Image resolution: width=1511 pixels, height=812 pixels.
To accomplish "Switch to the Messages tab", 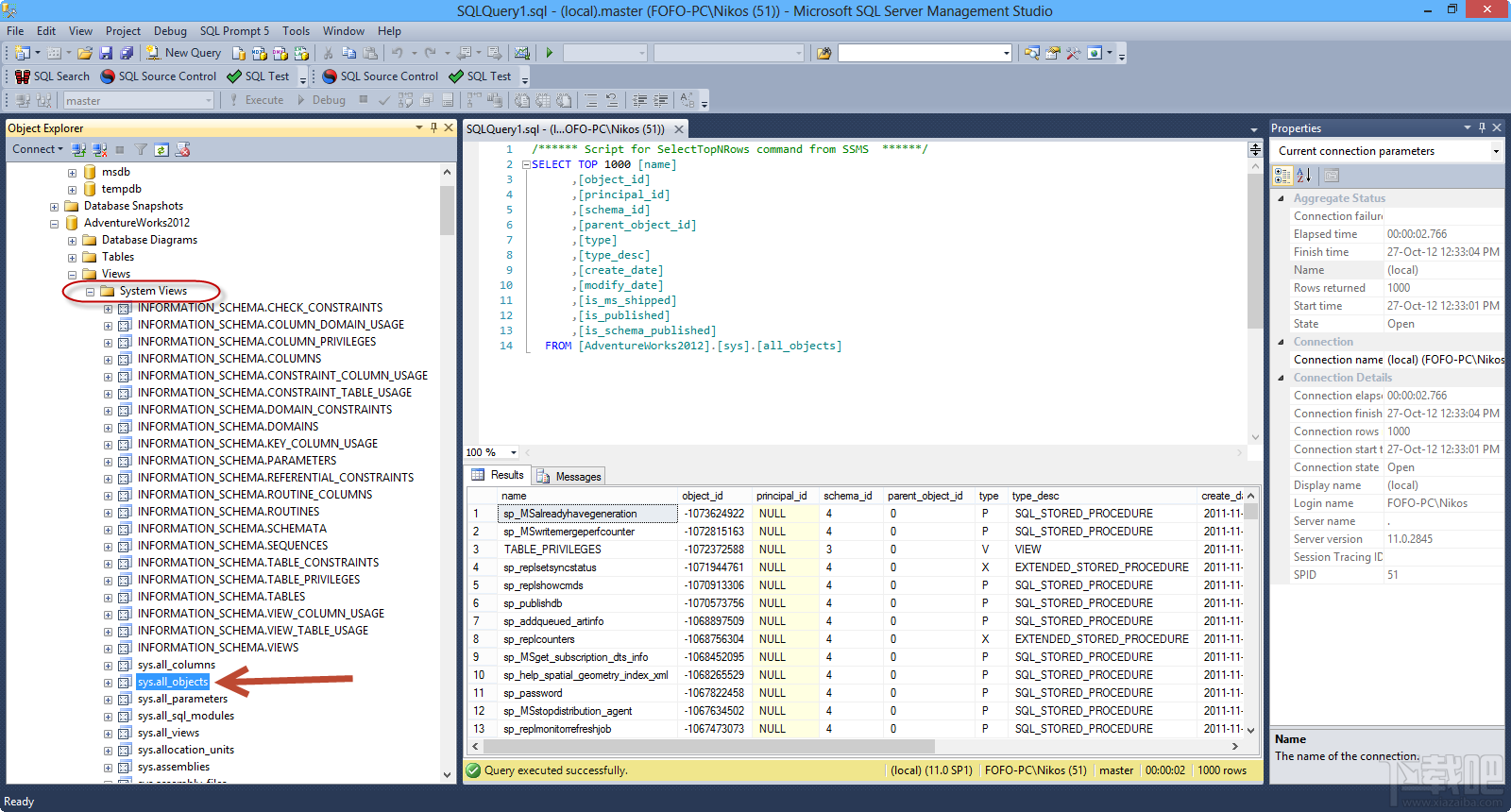I will click(569, 476).
